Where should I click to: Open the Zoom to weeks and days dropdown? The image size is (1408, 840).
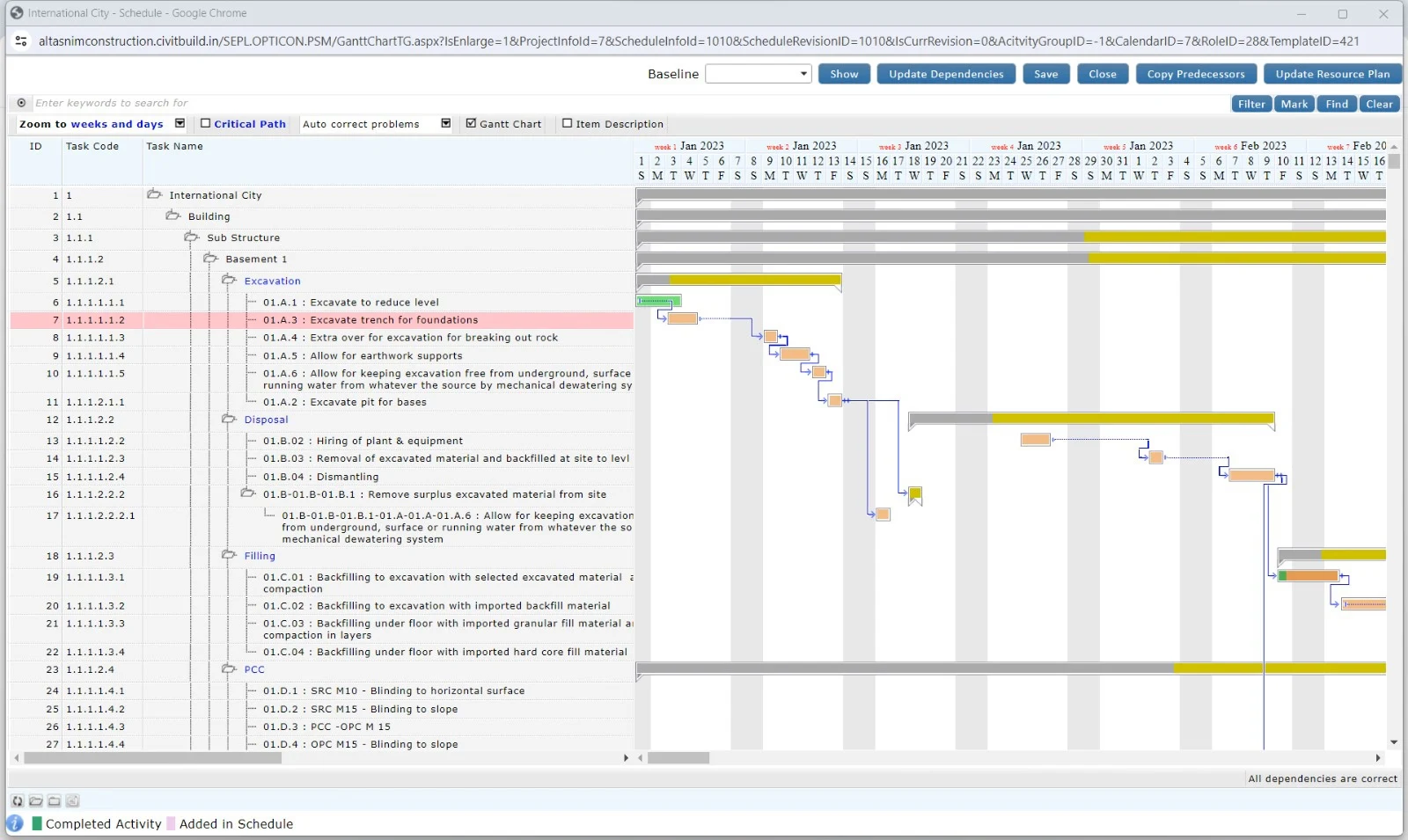pos(180,124)
